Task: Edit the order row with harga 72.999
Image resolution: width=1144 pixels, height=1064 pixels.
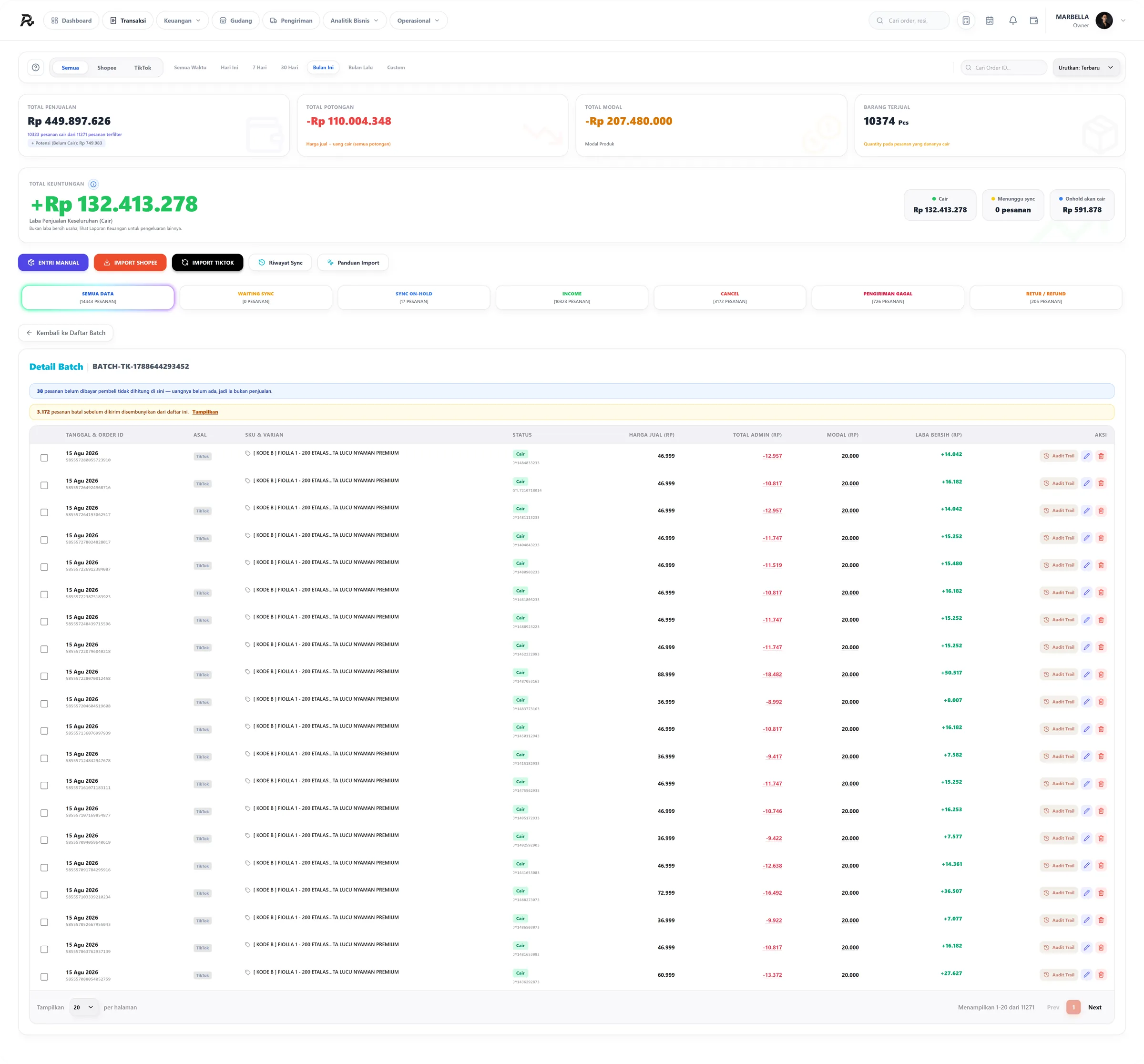Action: point(1086,893)
